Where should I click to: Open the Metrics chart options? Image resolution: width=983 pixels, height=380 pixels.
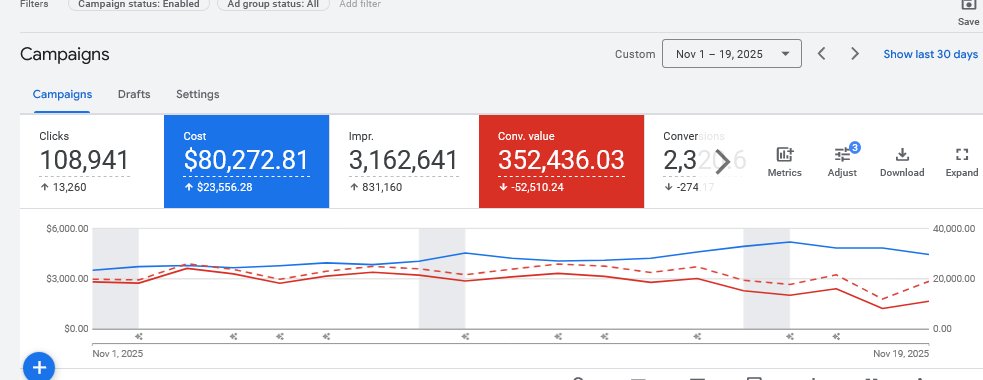[784, 162]
